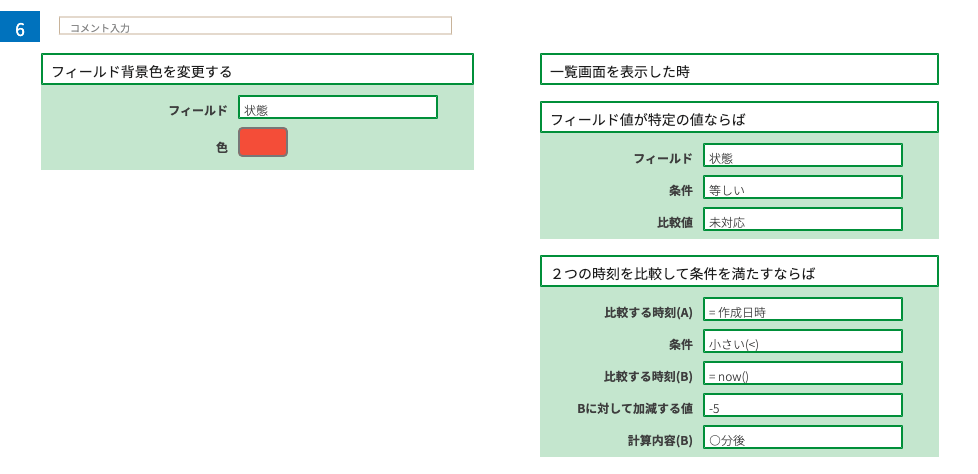Image resolution: width=978 pixels, height=474 pixels.
Task: Click the 色 label beside swatch
Action: (221, 148)
